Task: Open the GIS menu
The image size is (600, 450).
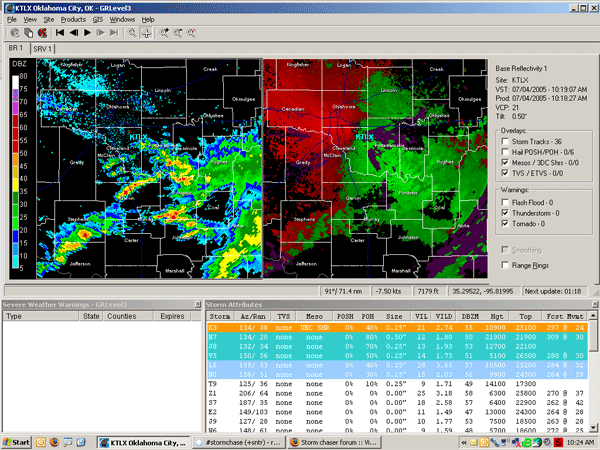Action: 97,19
